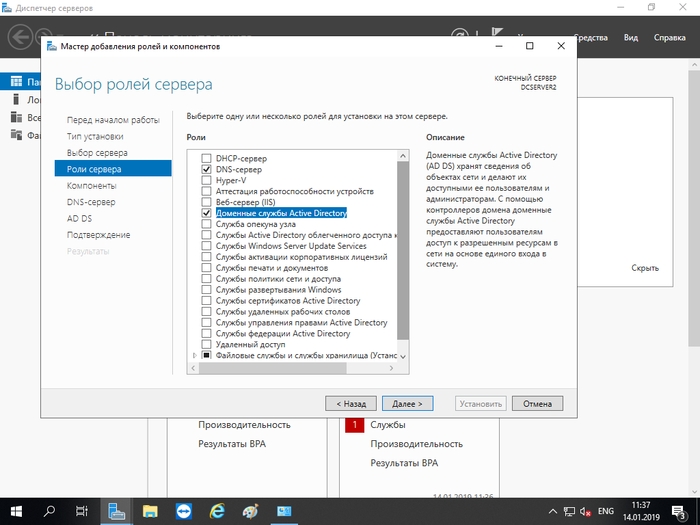Open Task View on taskbar
The width and height of the screenshot is (700, 525).
coord(82,511)
